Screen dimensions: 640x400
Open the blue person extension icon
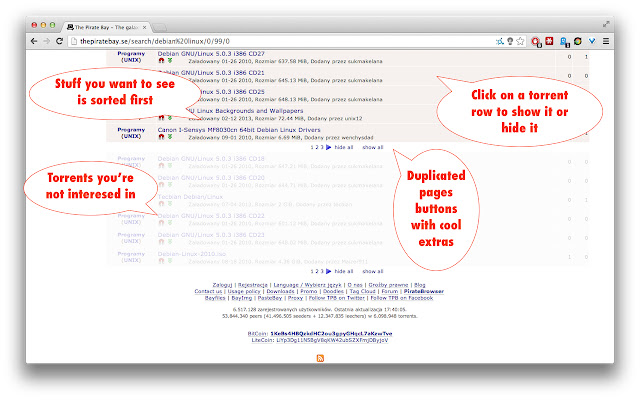pyautogui.click(x=564, y=41)
